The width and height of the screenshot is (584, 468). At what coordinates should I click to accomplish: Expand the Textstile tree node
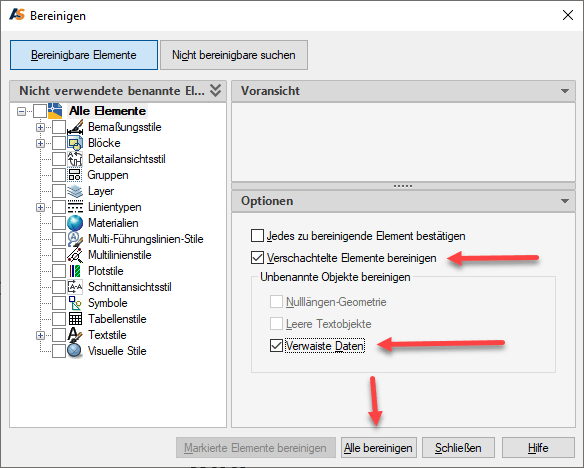click(x=40, y=335)
